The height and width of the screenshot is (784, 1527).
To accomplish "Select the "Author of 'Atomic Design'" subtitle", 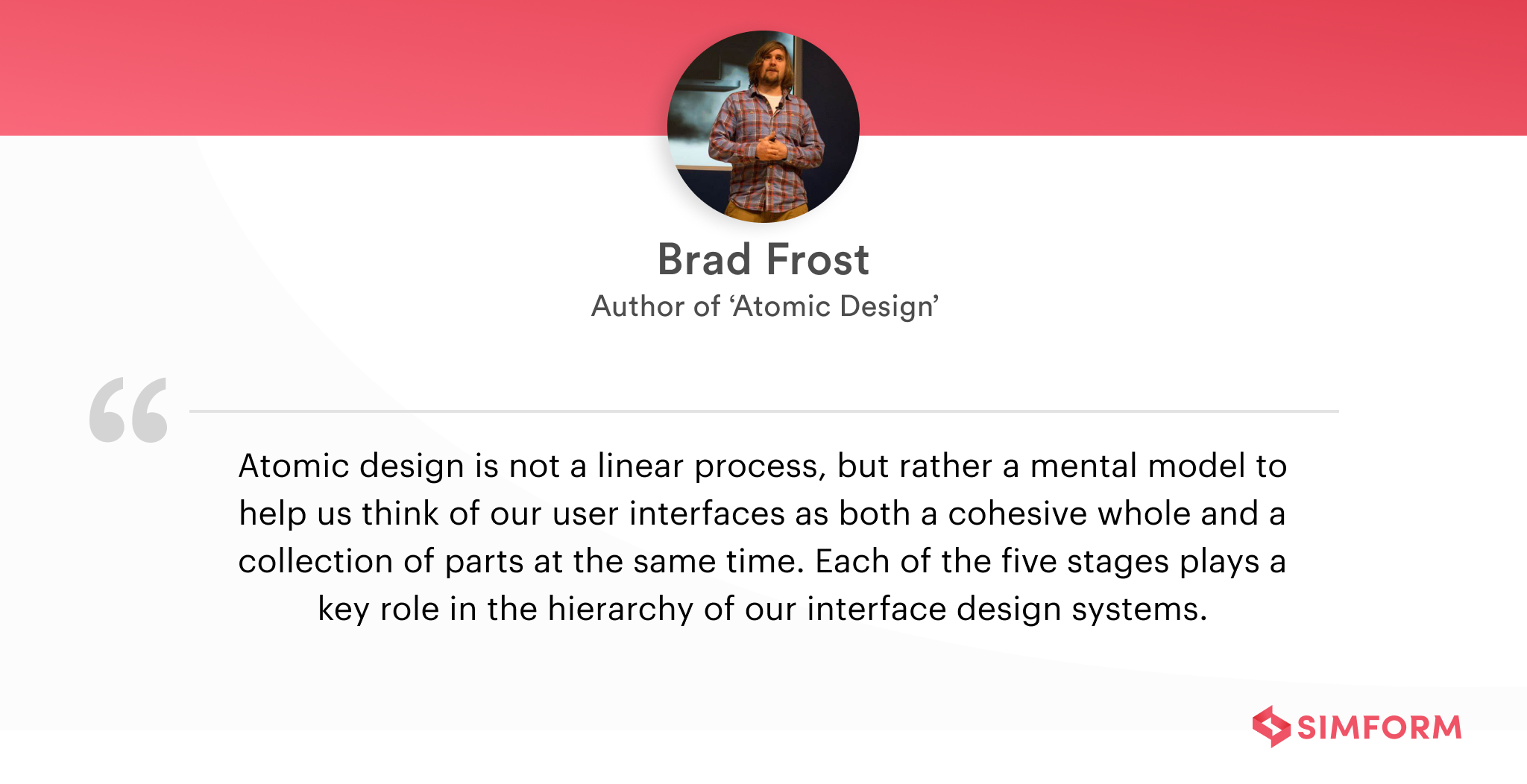I will (764, 306).
